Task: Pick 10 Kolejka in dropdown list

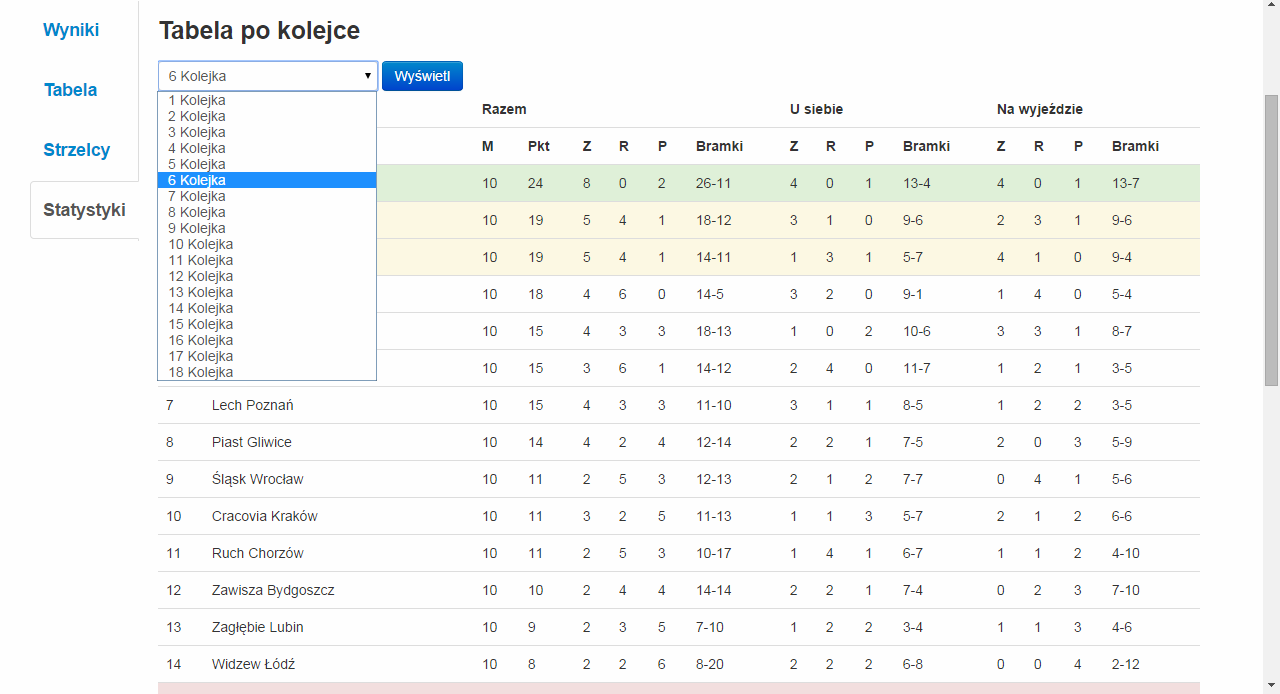Action: 201,244
